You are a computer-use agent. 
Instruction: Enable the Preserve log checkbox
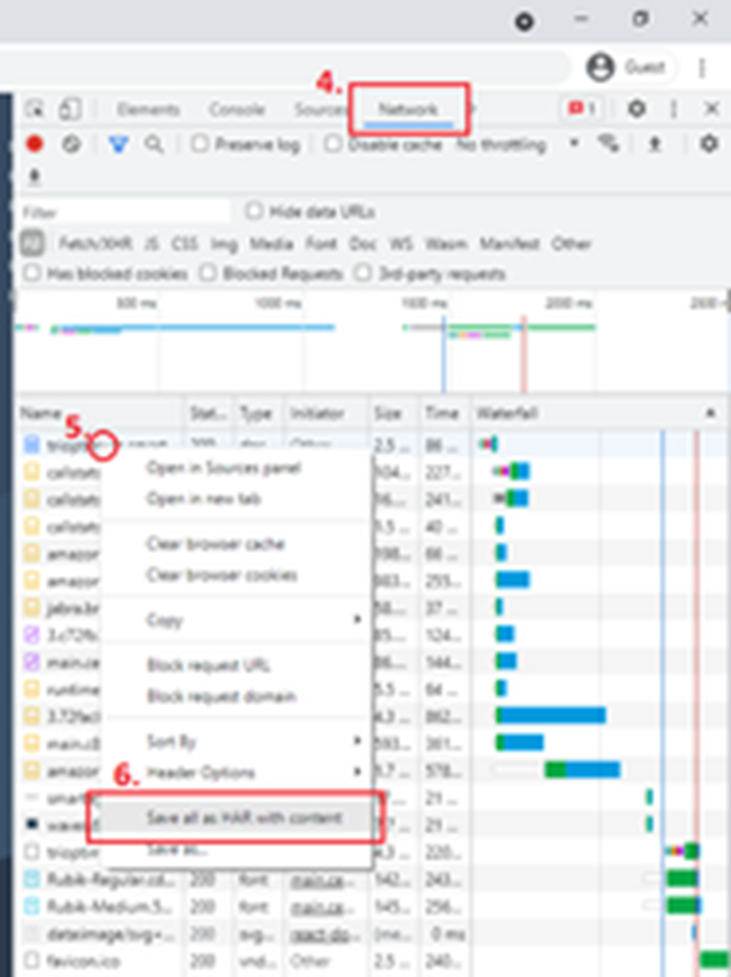[200, 144]
